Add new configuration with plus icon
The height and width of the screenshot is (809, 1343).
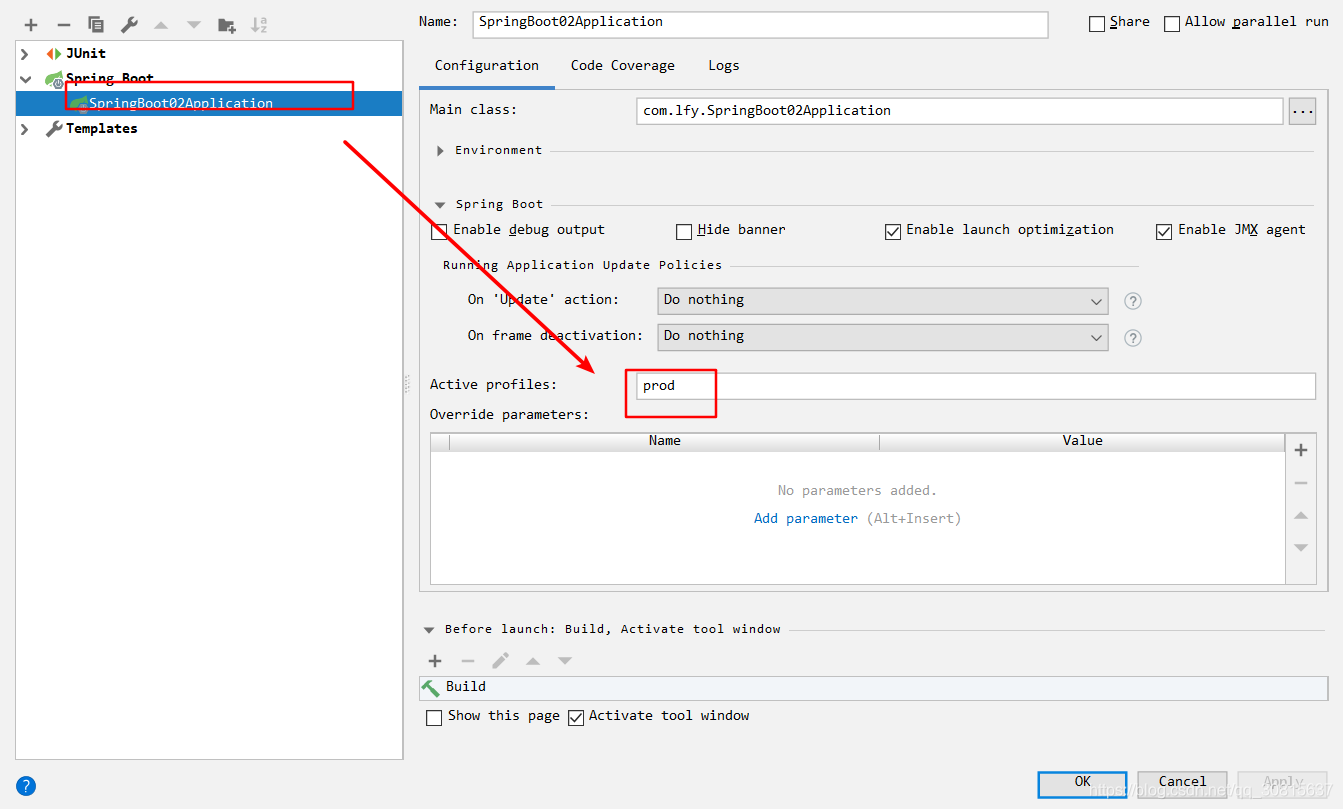coord(31,24)
